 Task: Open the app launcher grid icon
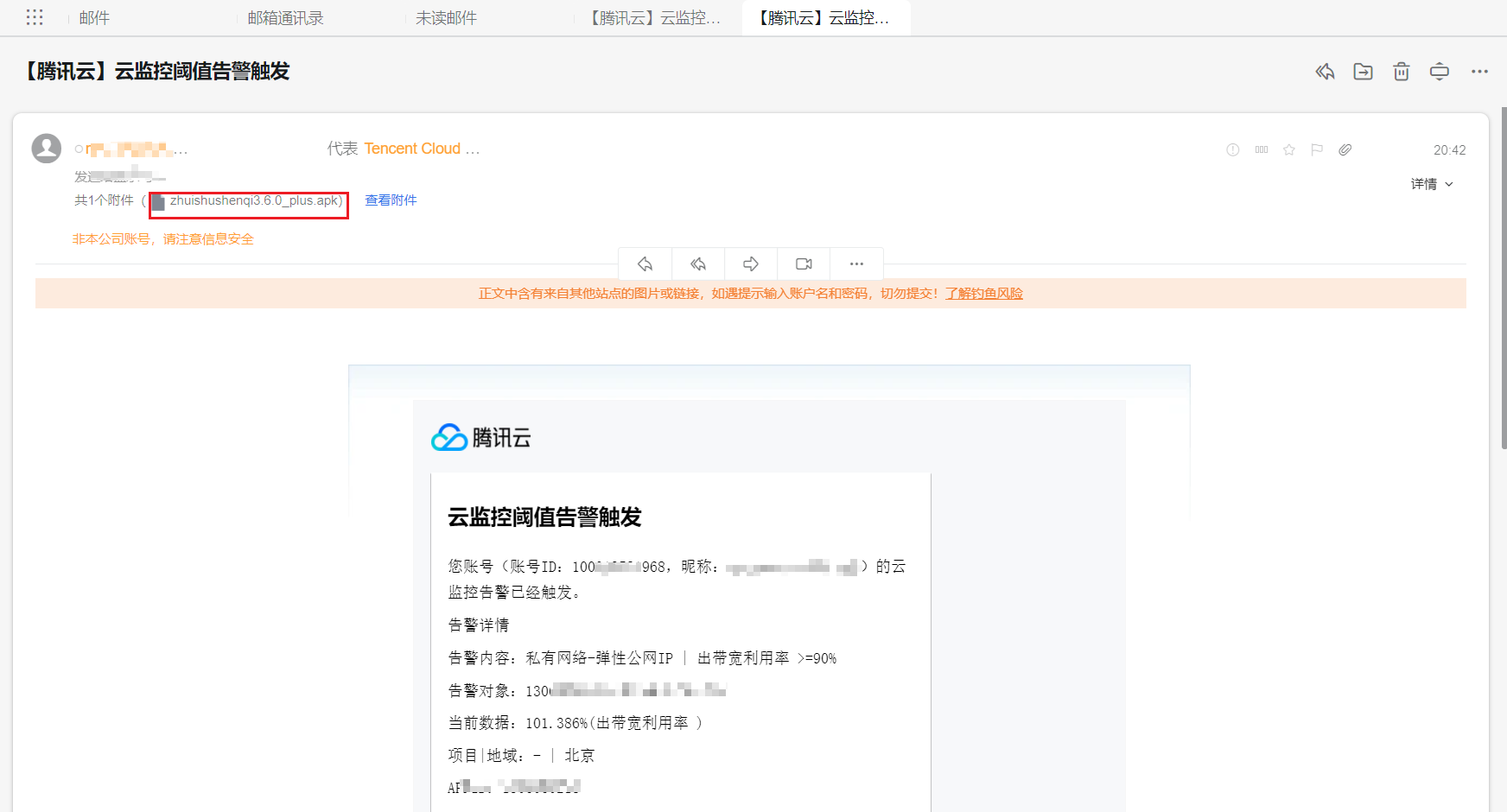[x=35, y=17]
